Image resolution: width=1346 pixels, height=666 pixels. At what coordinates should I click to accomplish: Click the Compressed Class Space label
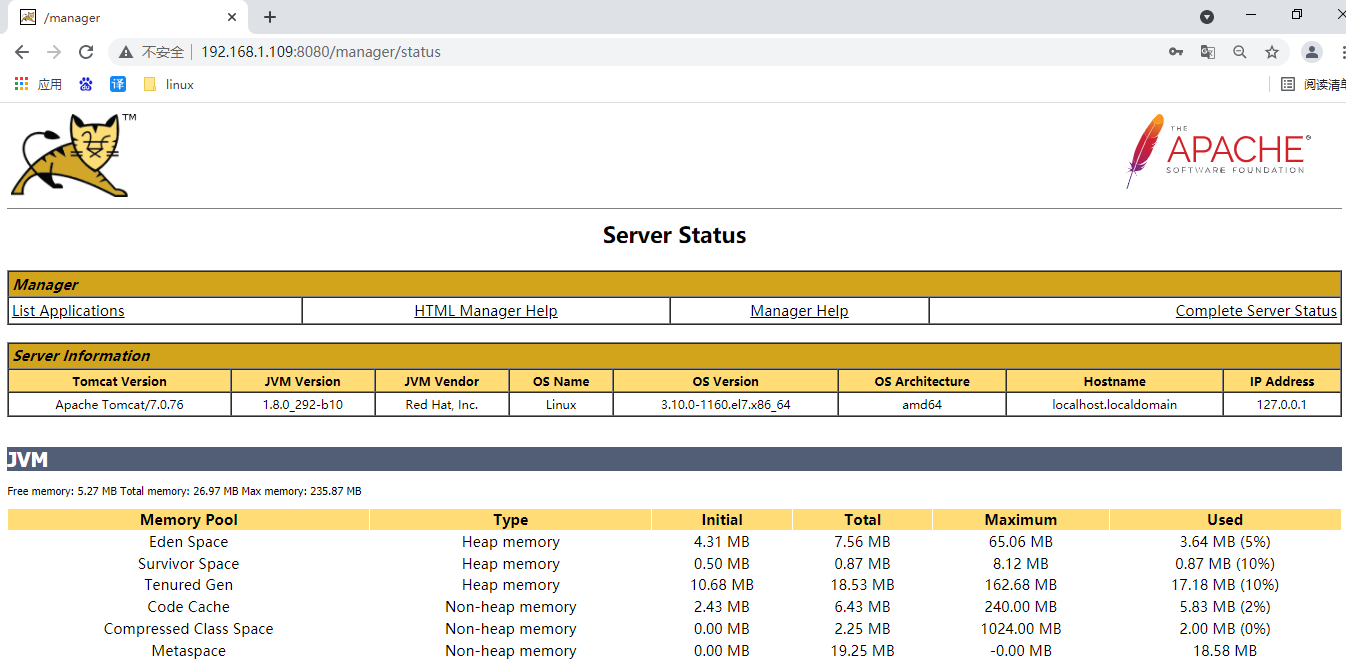pyautogui.click(x=188, y=629)
